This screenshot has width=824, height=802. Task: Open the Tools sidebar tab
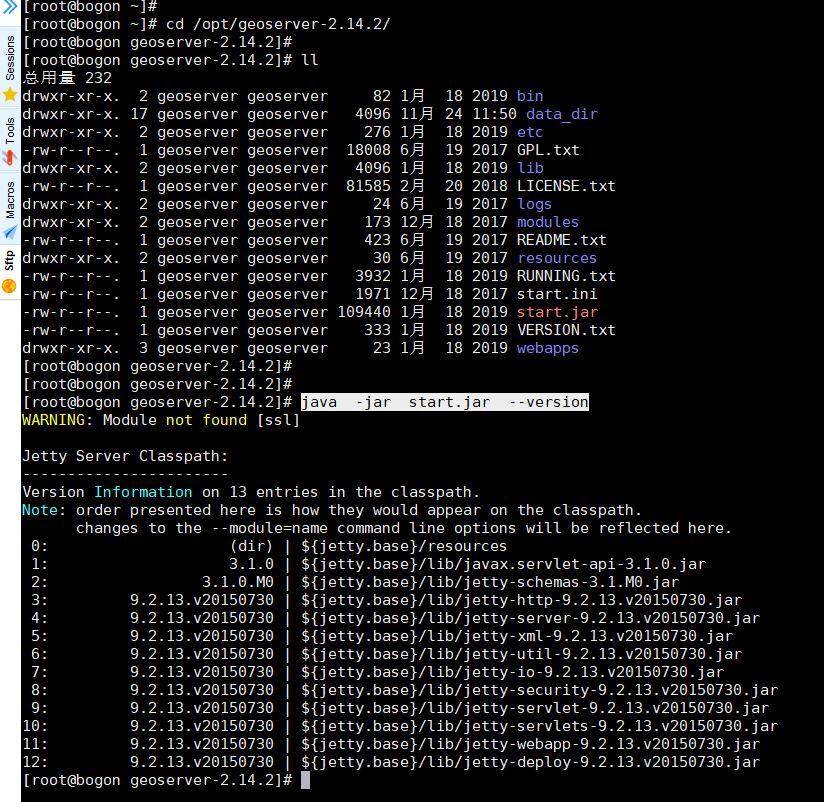(x=10, y=140)
